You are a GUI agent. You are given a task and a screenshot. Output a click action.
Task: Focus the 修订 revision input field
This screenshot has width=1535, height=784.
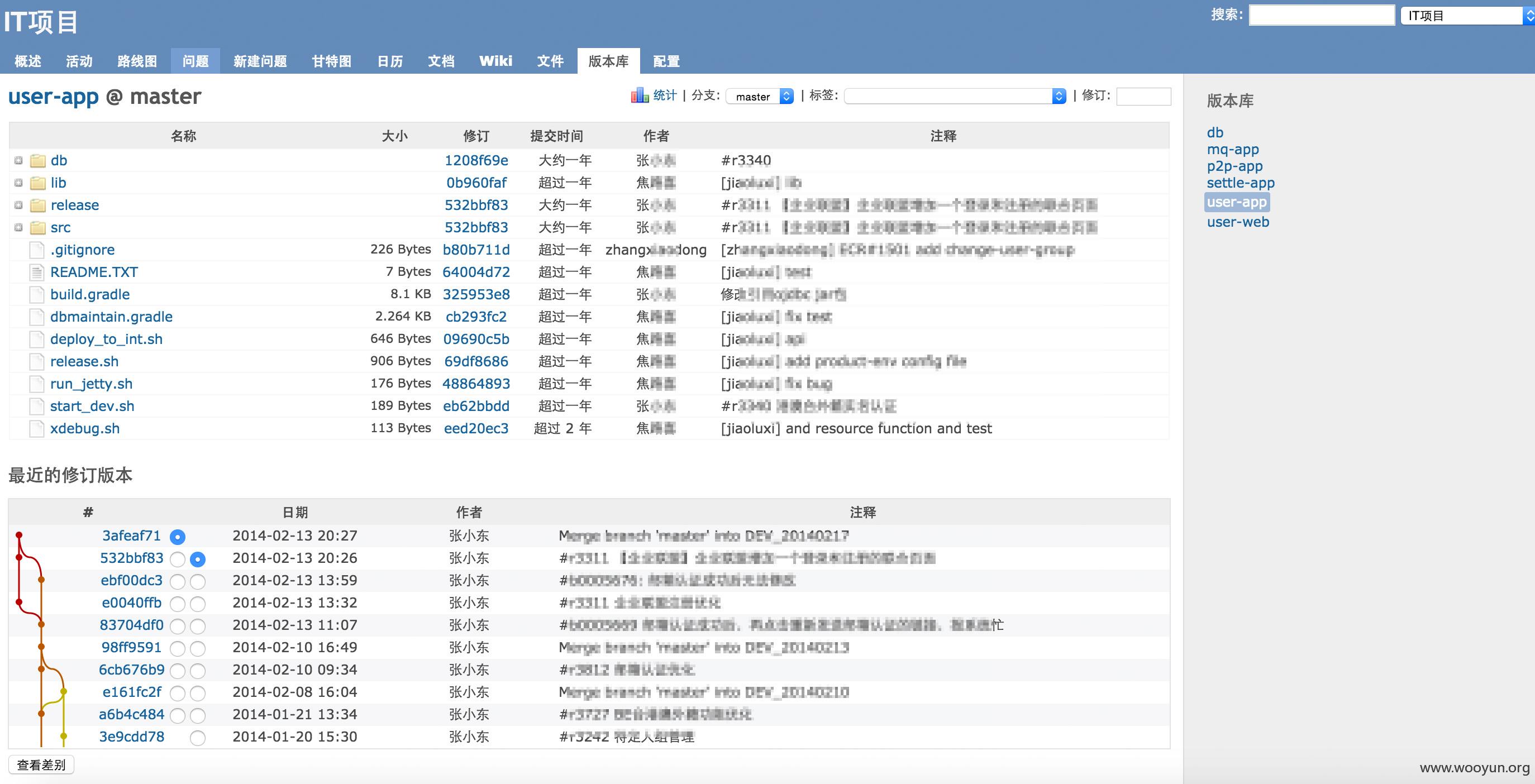[1143, 96]
